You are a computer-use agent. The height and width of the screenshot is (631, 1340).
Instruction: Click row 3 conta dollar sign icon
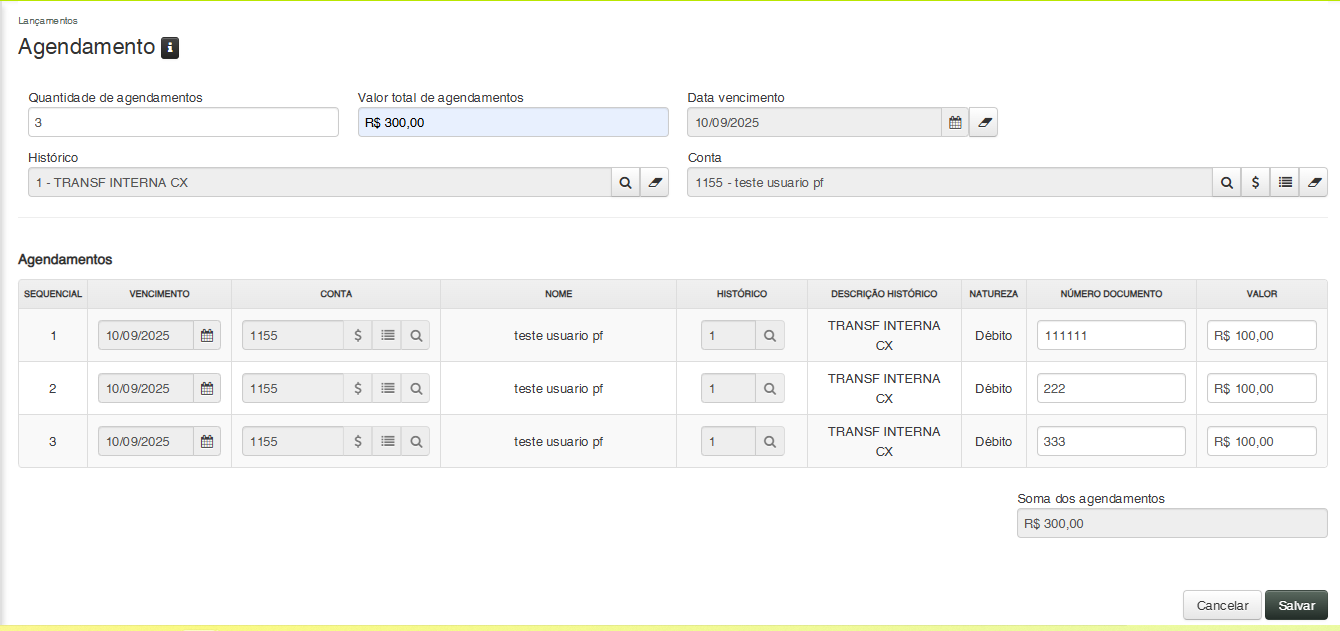click(x=358, y=442)
